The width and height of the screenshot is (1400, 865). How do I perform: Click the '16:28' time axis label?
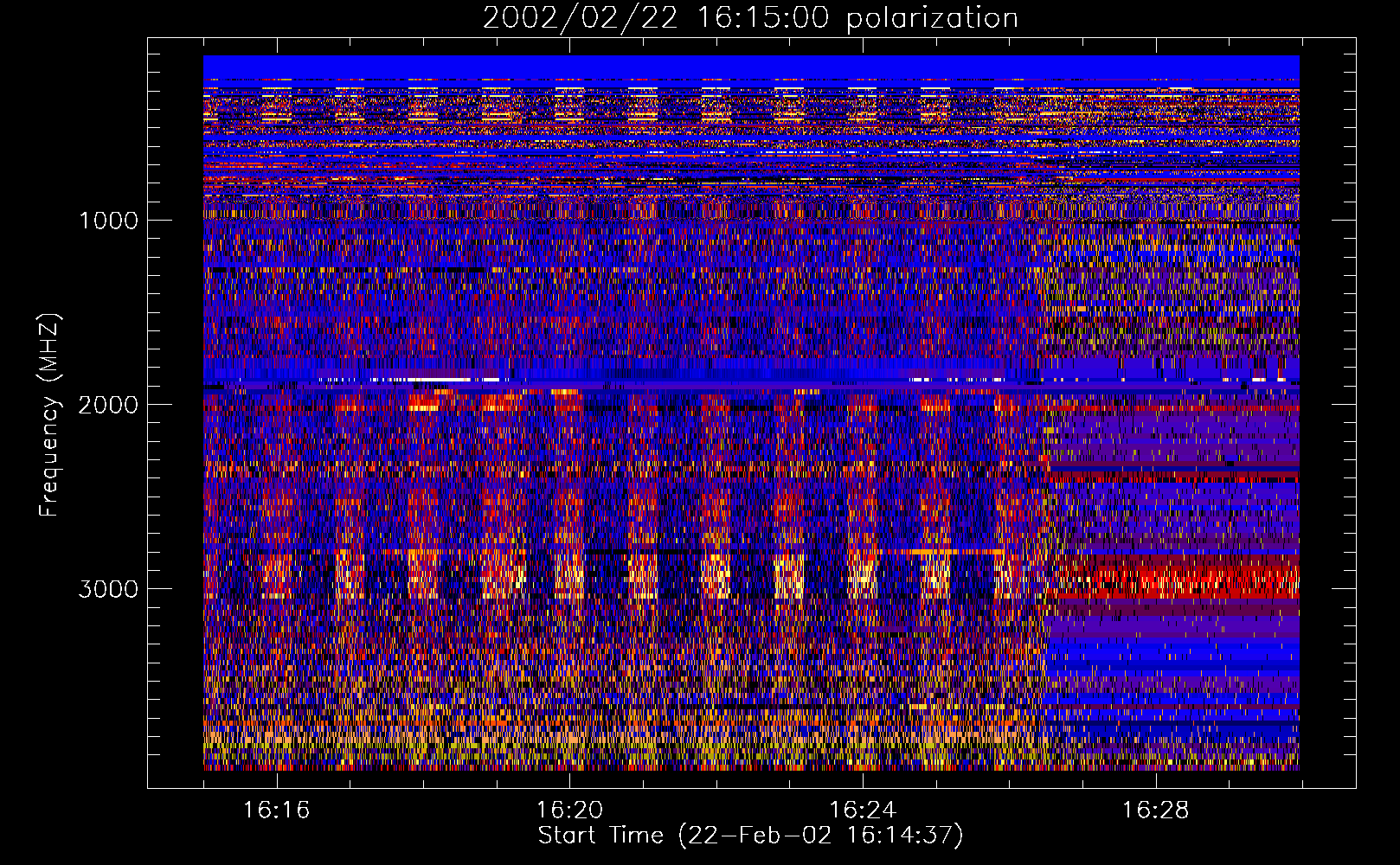pos(1155,811)
